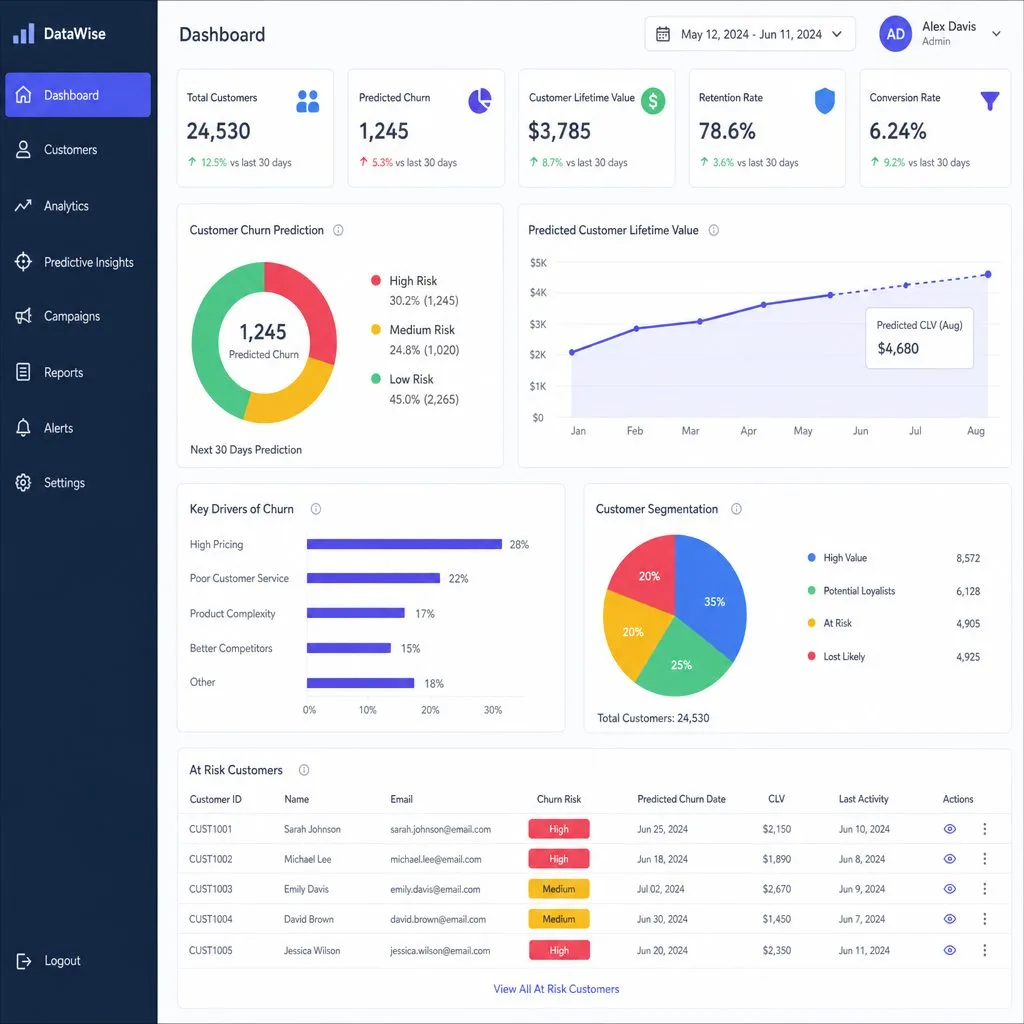Click info icon beside At Risk Customers

point(304,770)
